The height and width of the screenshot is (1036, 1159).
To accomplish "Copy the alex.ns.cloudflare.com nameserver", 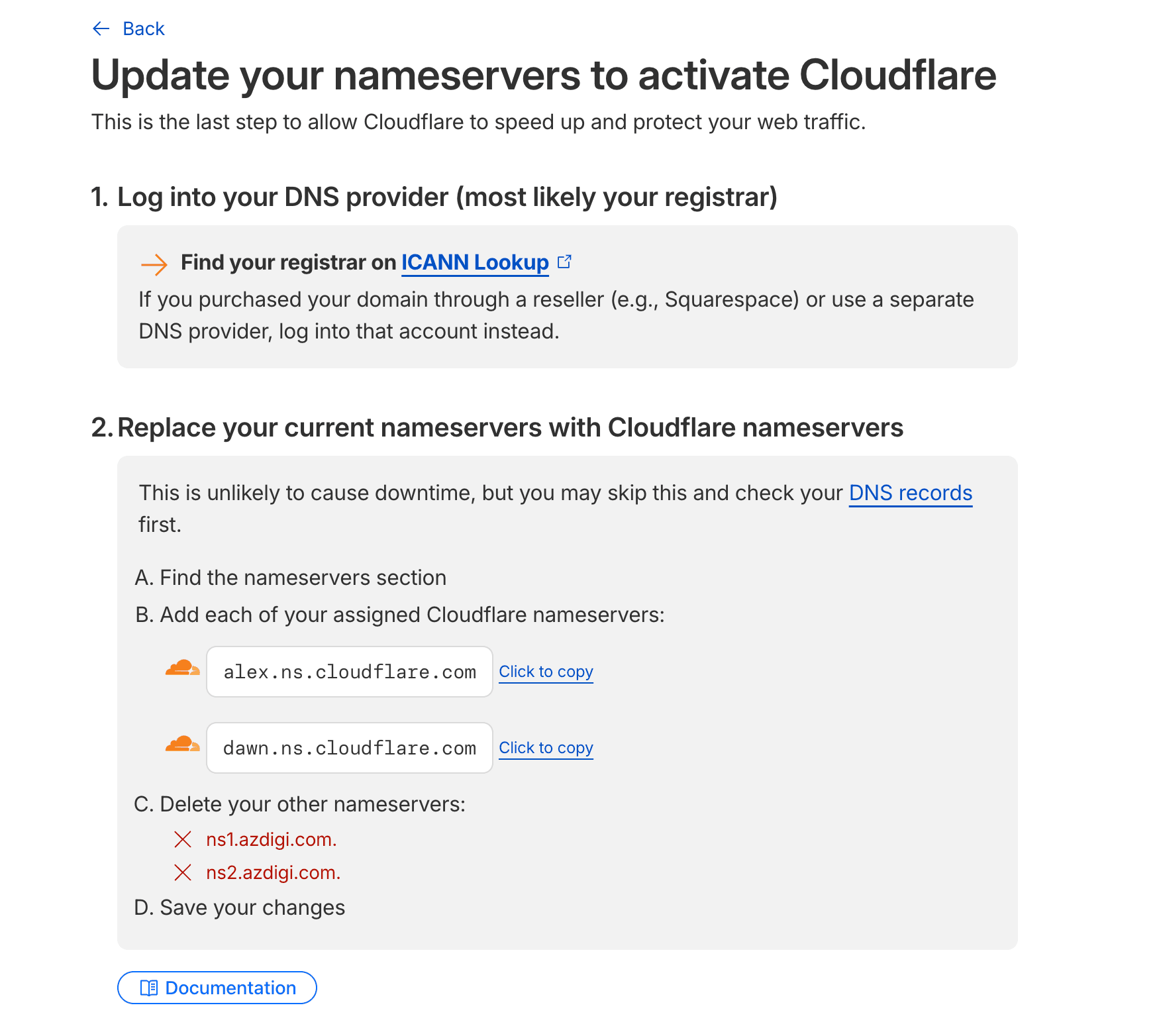I will 546,672.
